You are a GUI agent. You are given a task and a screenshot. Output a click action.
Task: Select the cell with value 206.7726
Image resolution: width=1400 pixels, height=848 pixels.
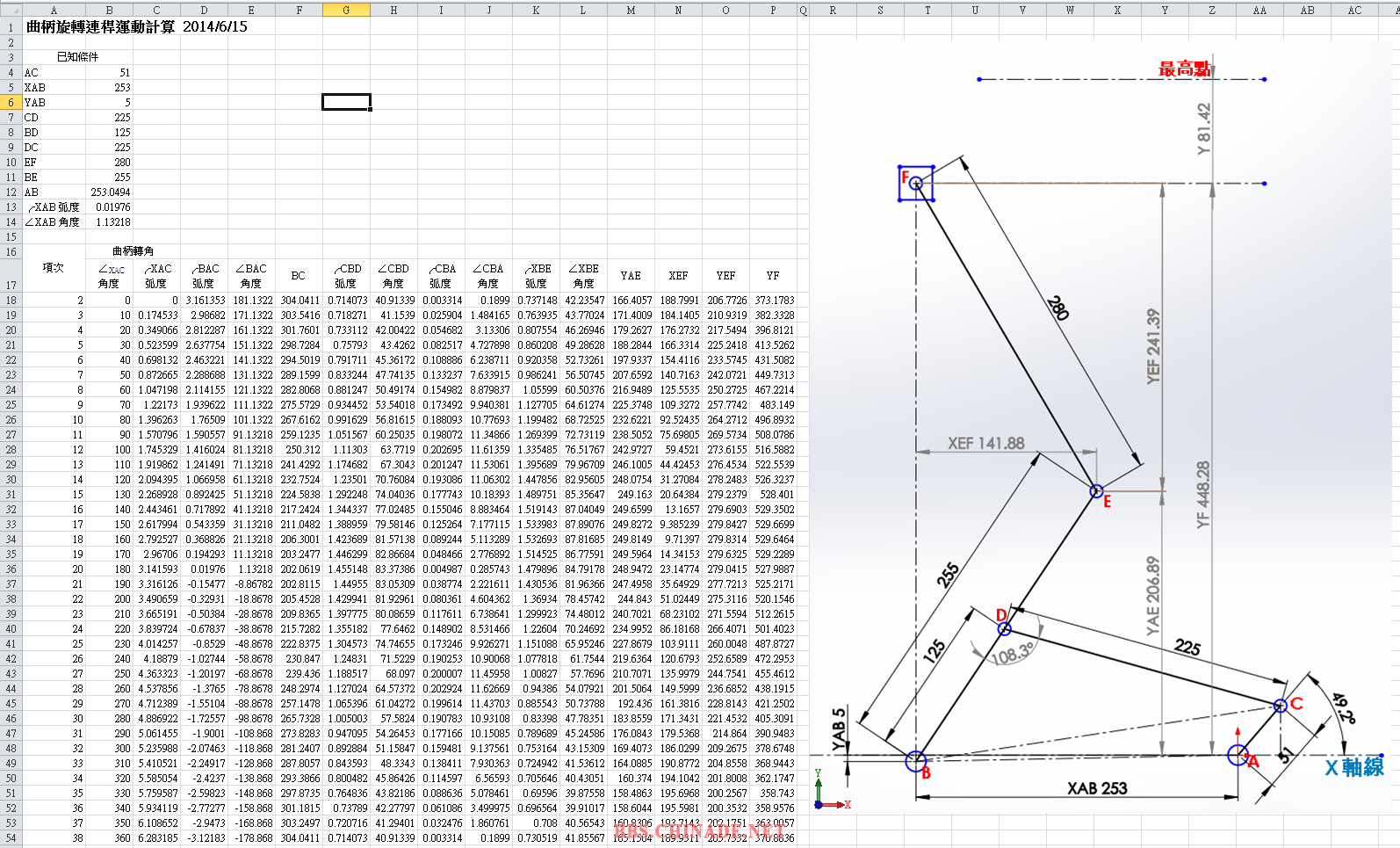tap(725, 300)
